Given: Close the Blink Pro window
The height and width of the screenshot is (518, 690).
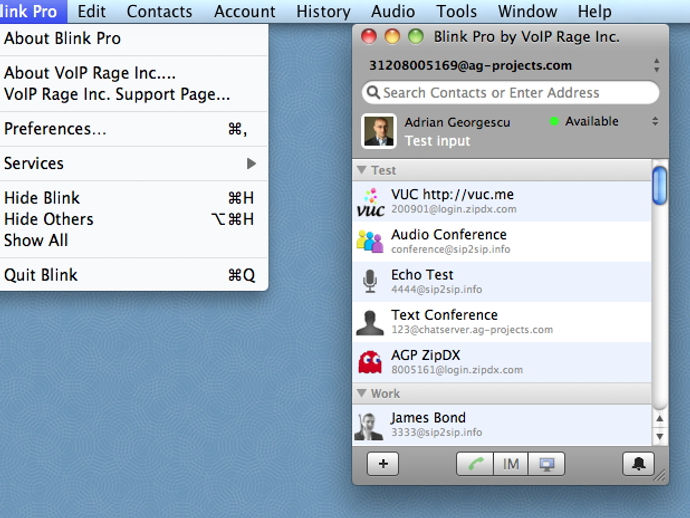Looking at the screenshot, I should pos(369,36).
